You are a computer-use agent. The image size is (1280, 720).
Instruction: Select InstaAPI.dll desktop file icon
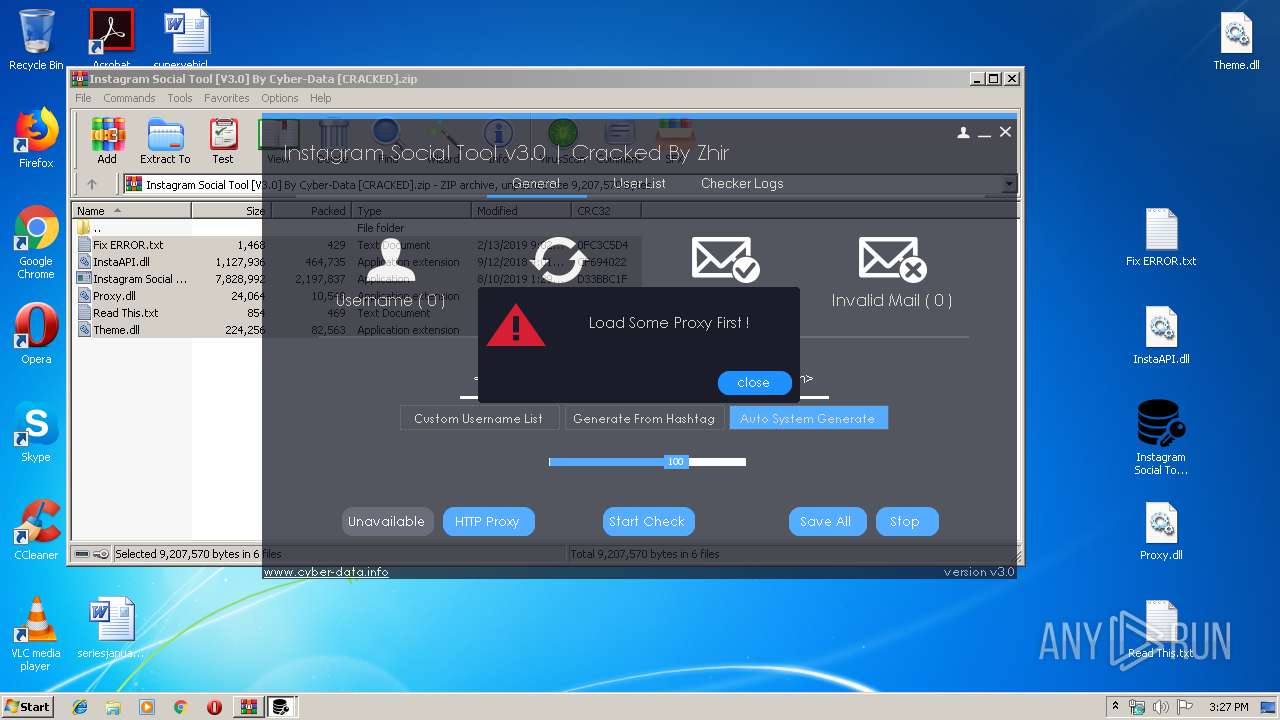pyautogui.click(x=1161, y=336)
